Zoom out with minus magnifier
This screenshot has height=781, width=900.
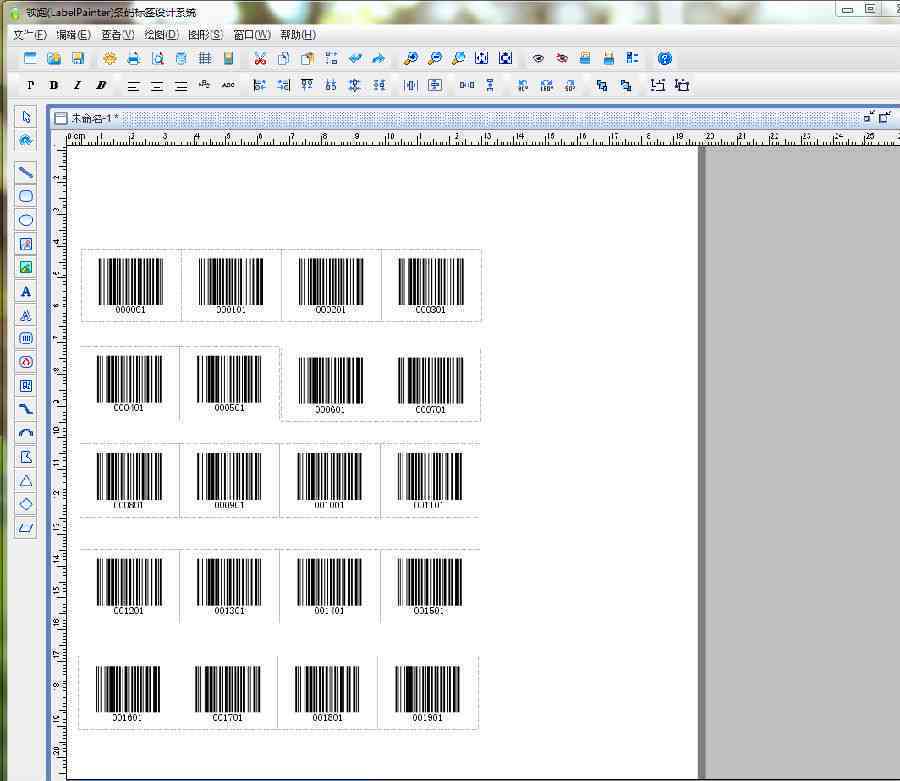(435, 58)
